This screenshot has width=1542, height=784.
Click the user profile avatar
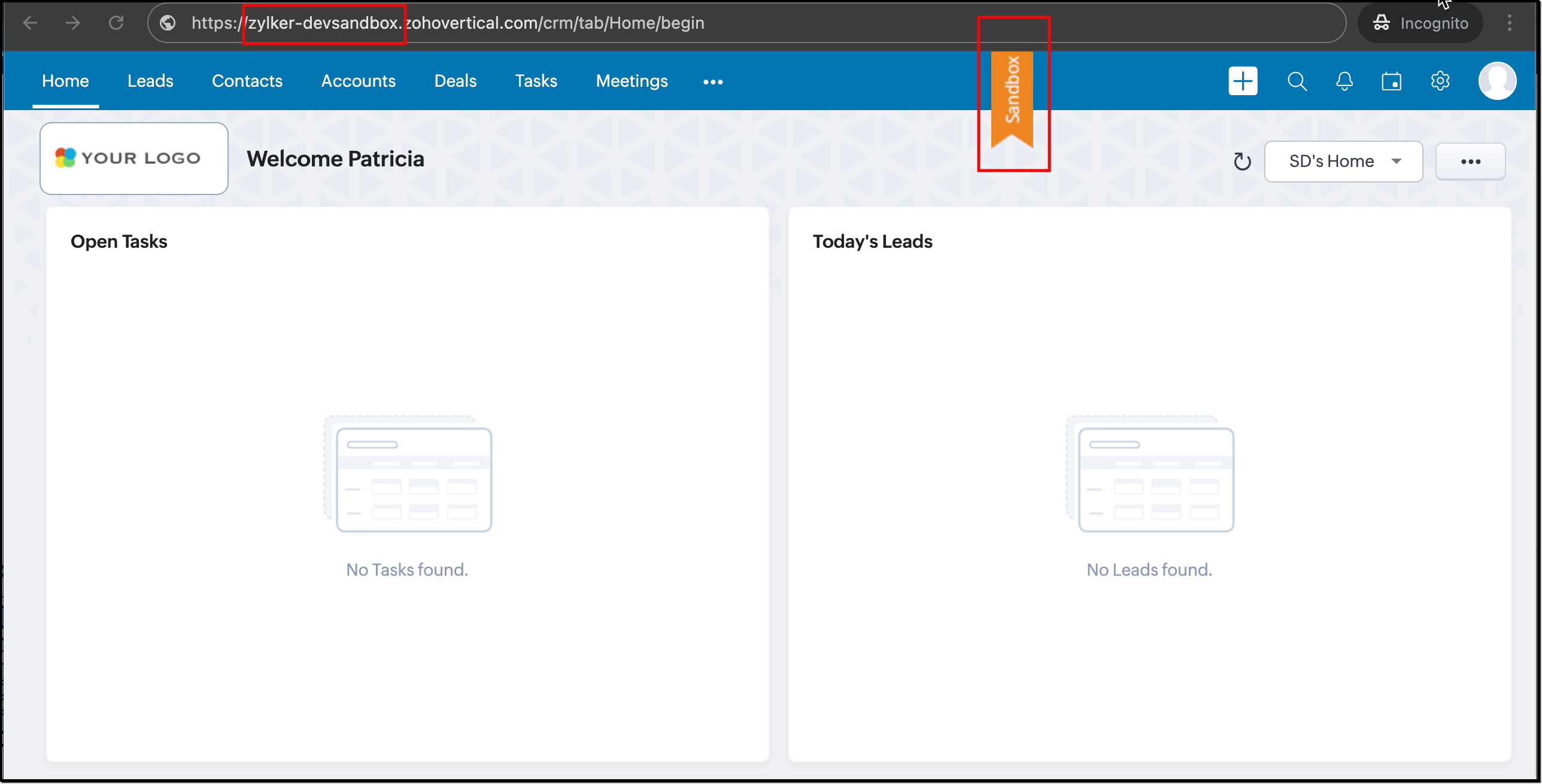point(1497,81)
